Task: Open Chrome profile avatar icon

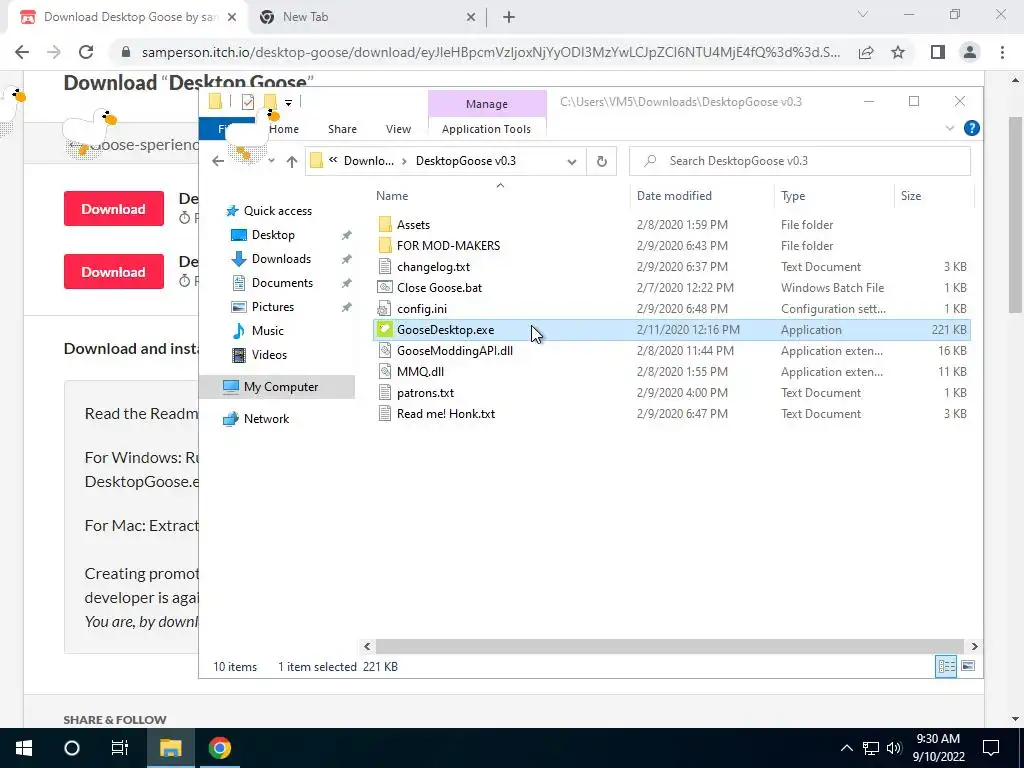Action: click(x=970, y=52)
